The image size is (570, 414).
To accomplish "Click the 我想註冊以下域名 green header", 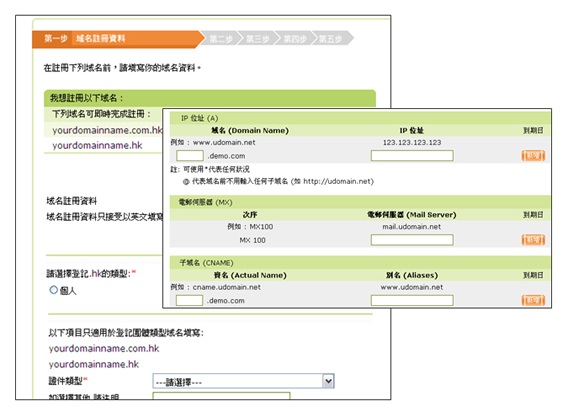I will pos(210,98).
